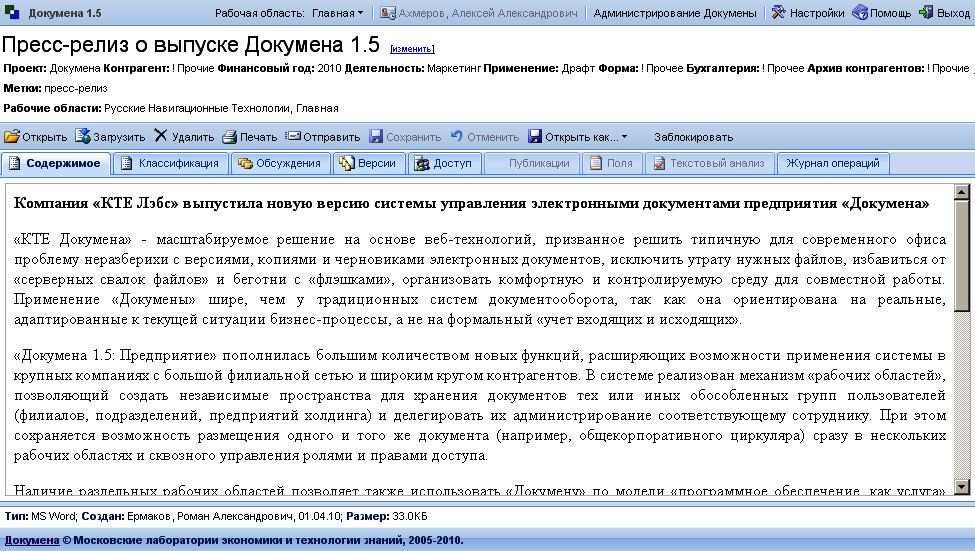Viewport: 975px width, 551px height.
Task: Click the Отменить toolbar label
Action: [493, 137]
